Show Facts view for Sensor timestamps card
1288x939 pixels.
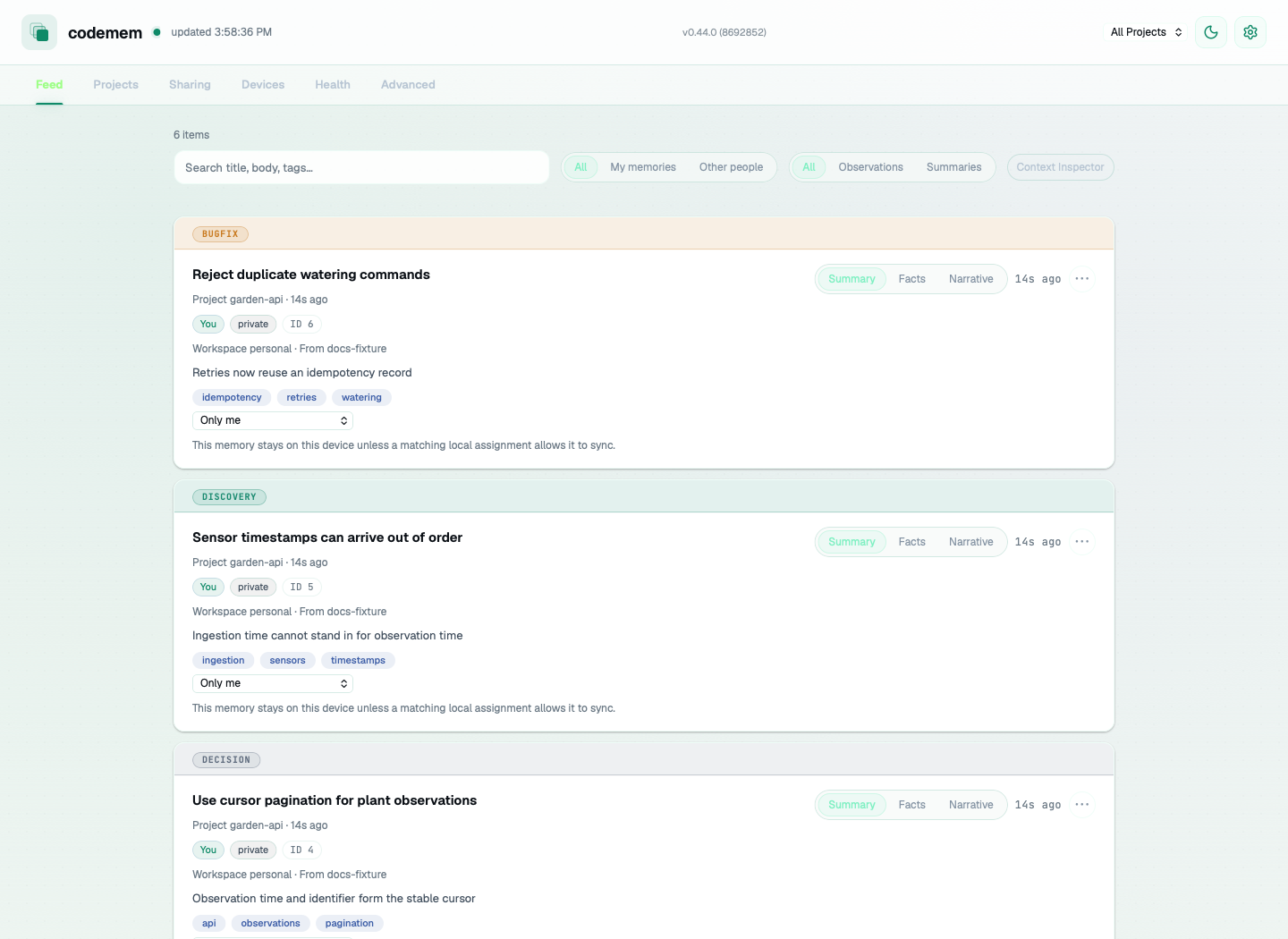912,542
